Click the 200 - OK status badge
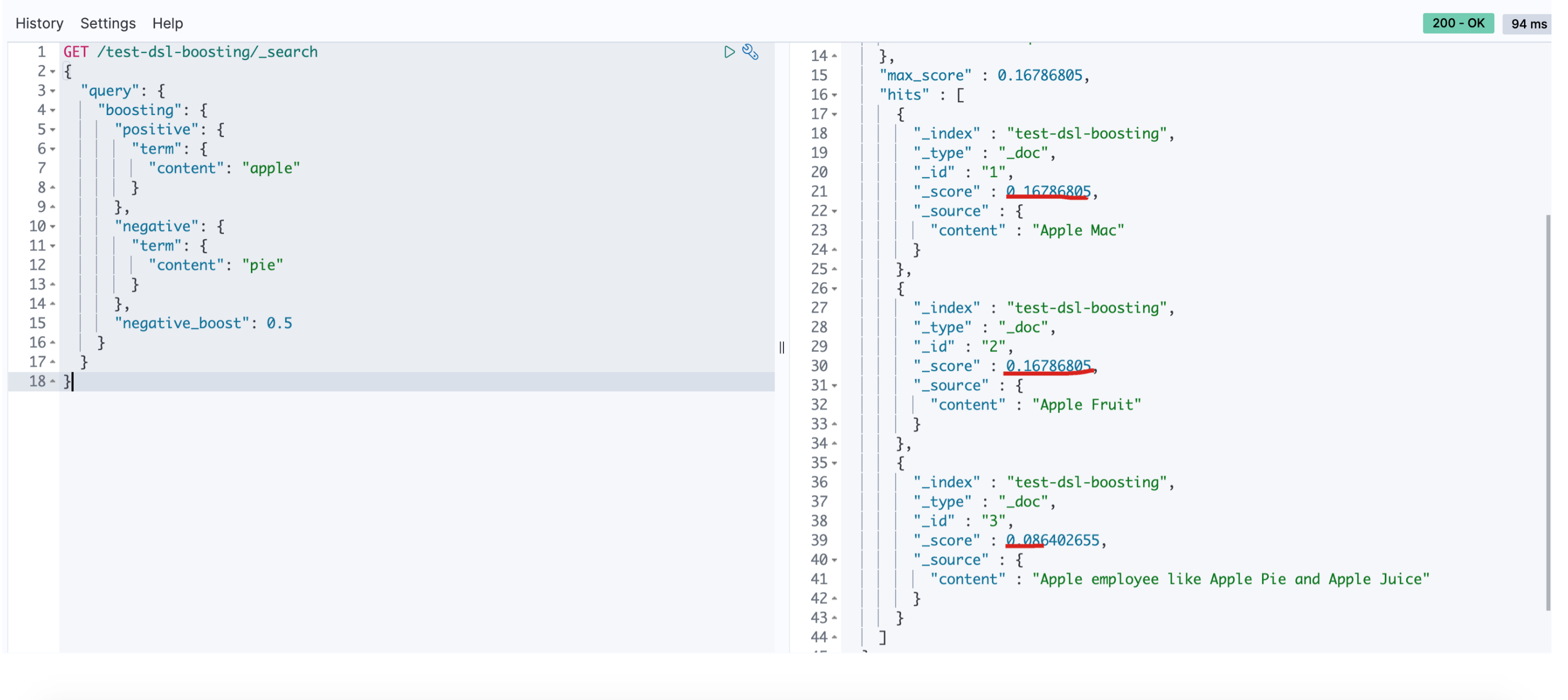 [x=1458, y=23]
